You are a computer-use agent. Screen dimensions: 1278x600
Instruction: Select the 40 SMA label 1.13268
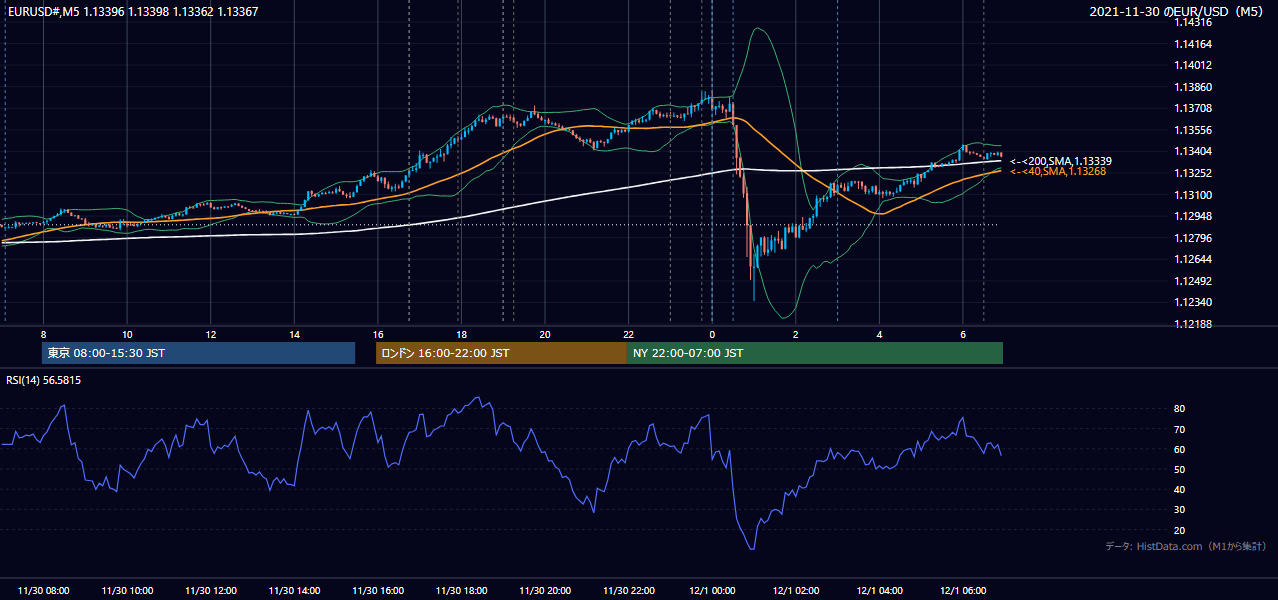pyautogui.click(x=1058, y=172)
